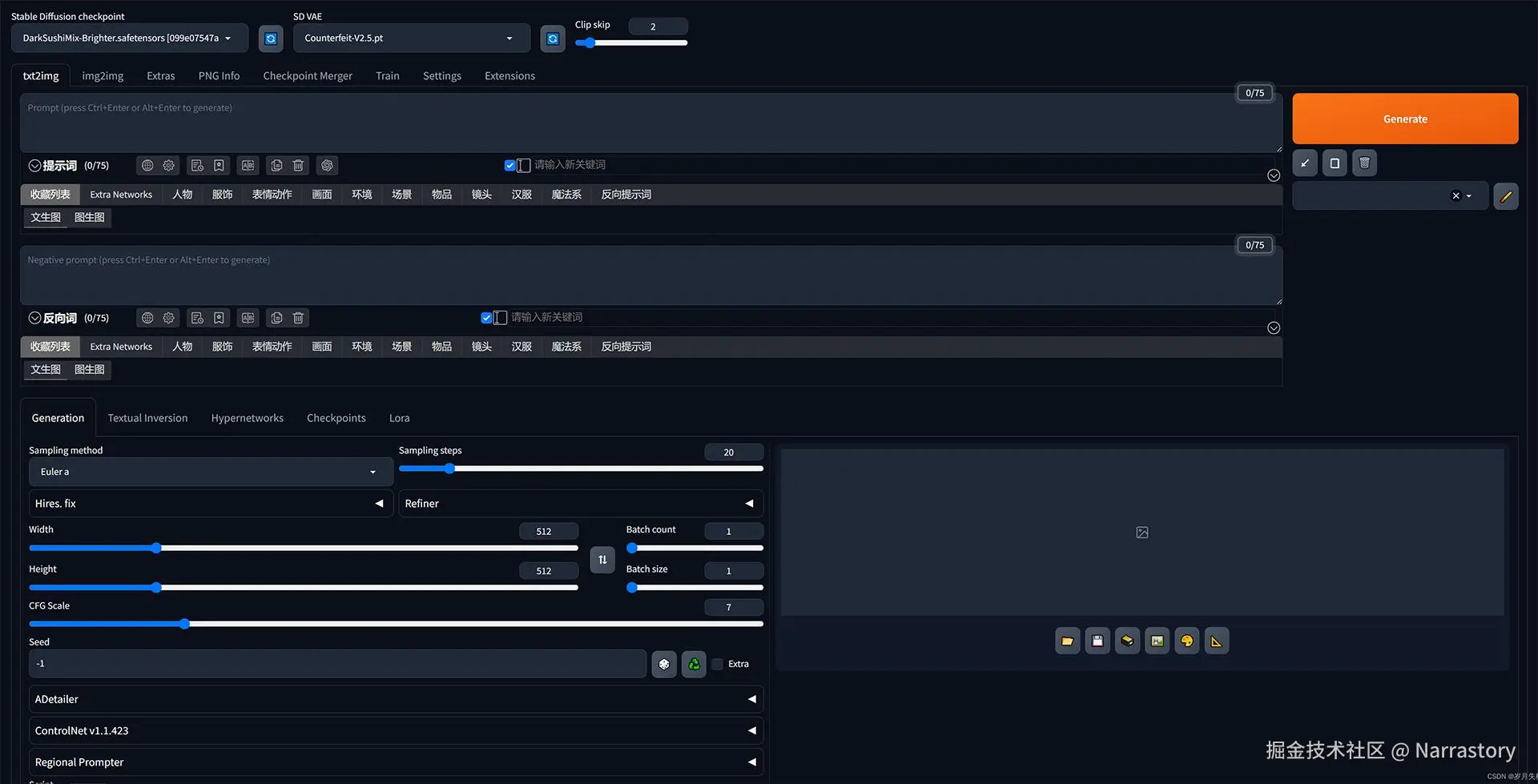The height and width of the screenshot is (784, 1538).
Task: Expand the Hires. fix section
Action: click(x=211, y=504)
